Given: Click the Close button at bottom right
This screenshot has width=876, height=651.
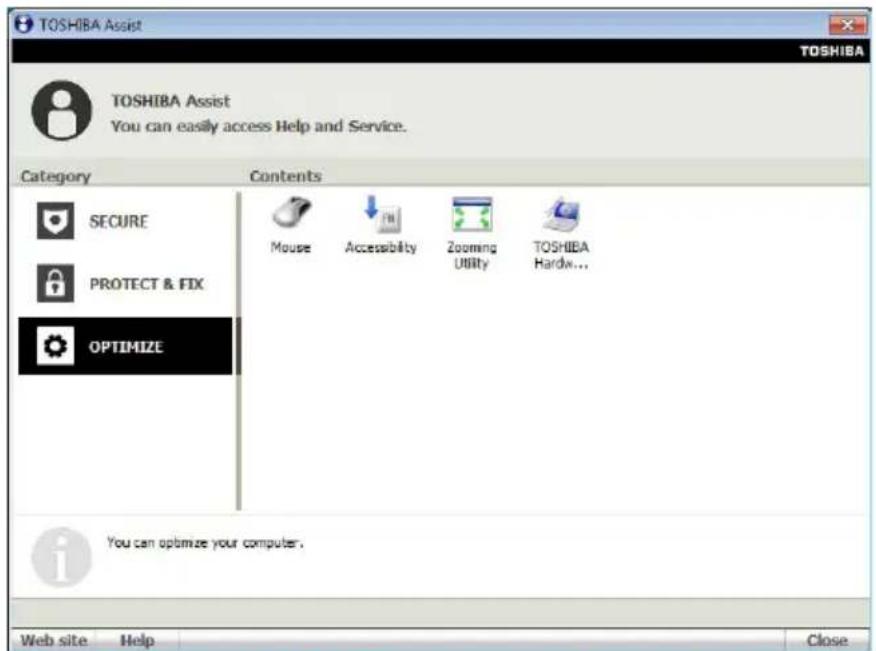Looking at the screenshot, I should 827,640.
